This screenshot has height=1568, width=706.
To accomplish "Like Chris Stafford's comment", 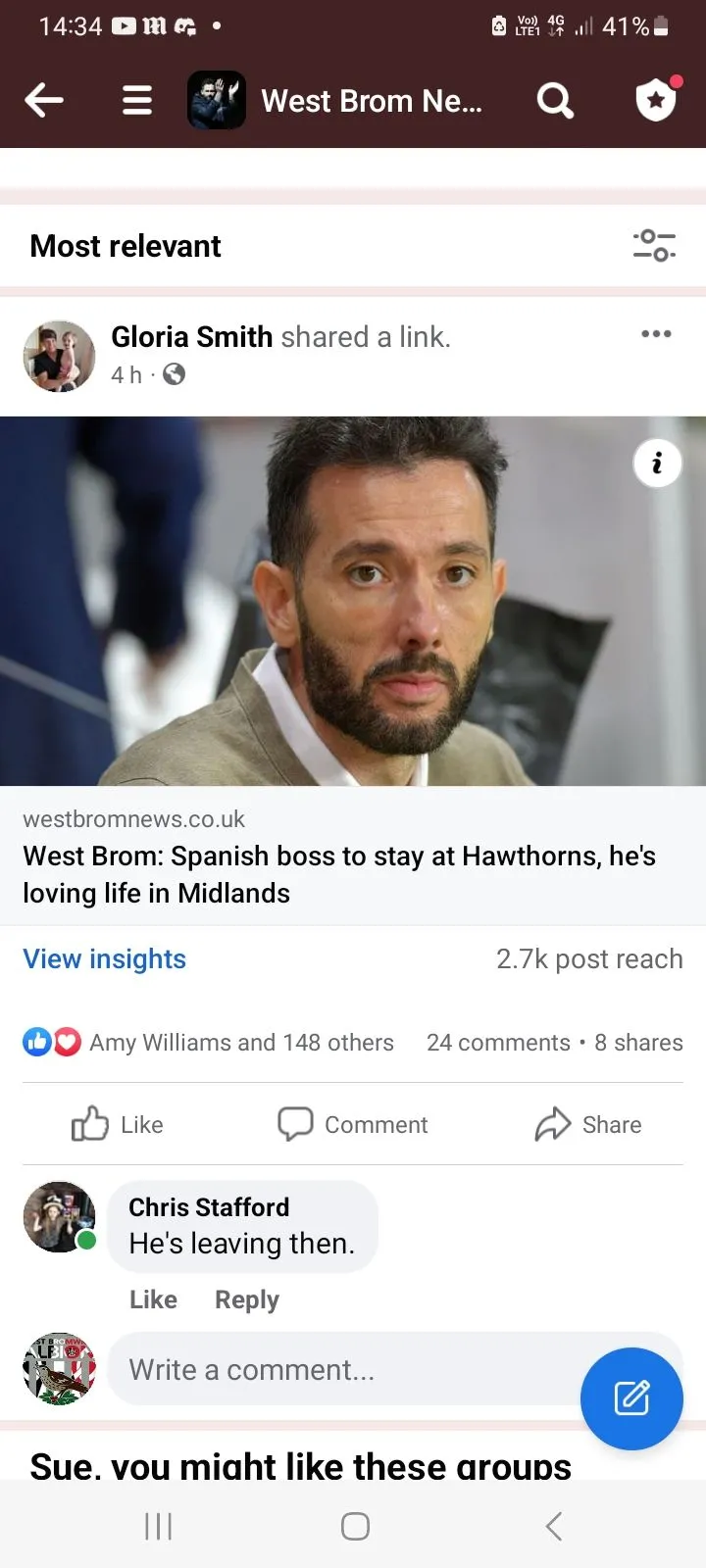I will (x=153, y=1299).
